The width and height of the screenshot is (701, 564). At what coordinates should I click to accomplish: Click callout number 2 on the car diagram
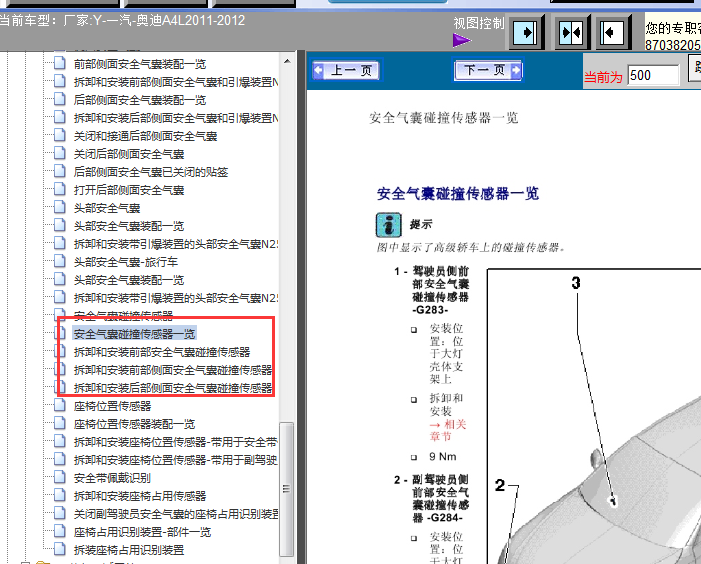500,485
